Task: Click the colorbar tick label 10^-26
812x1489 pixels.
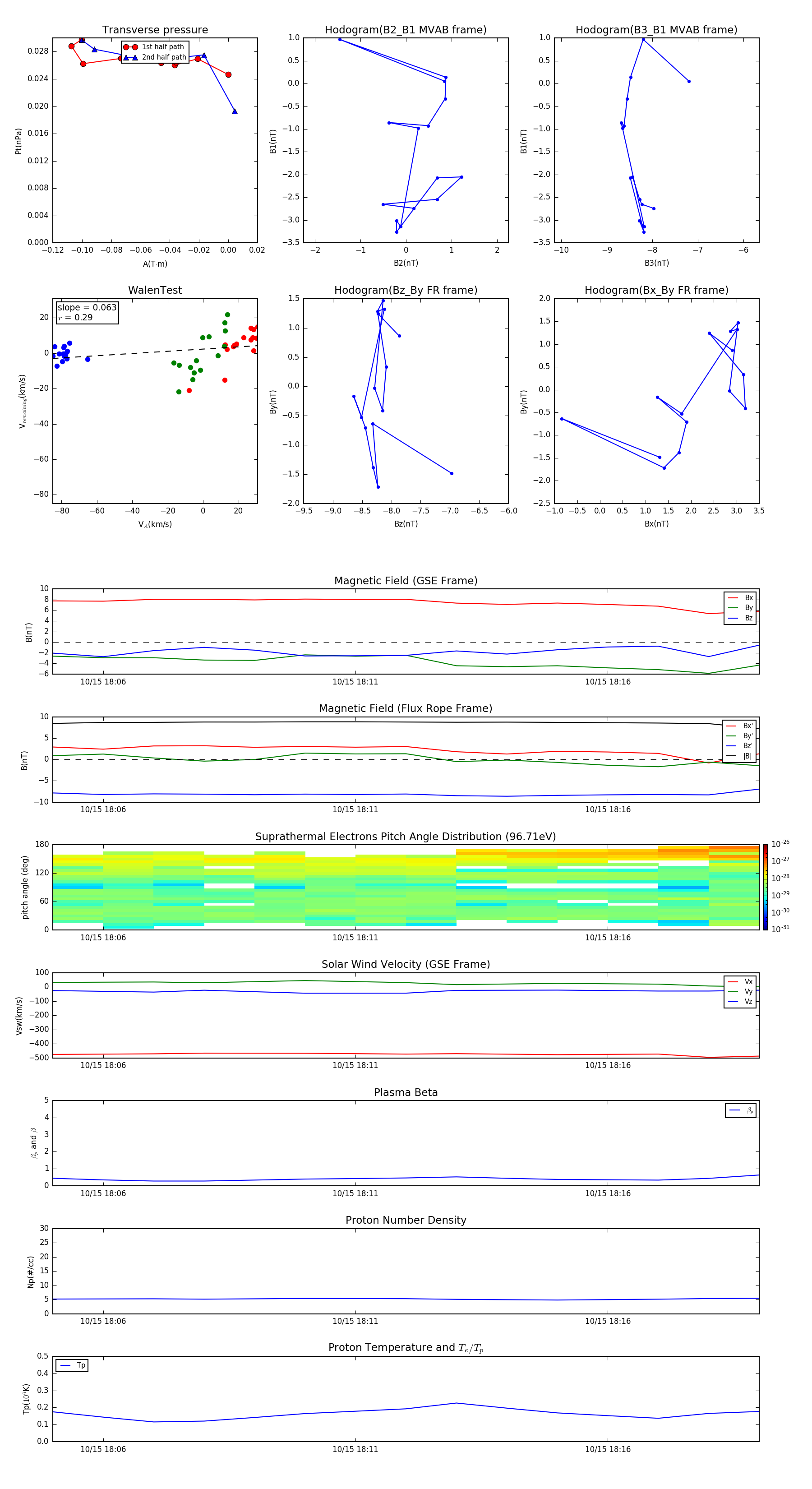Action: coord(781,844)
